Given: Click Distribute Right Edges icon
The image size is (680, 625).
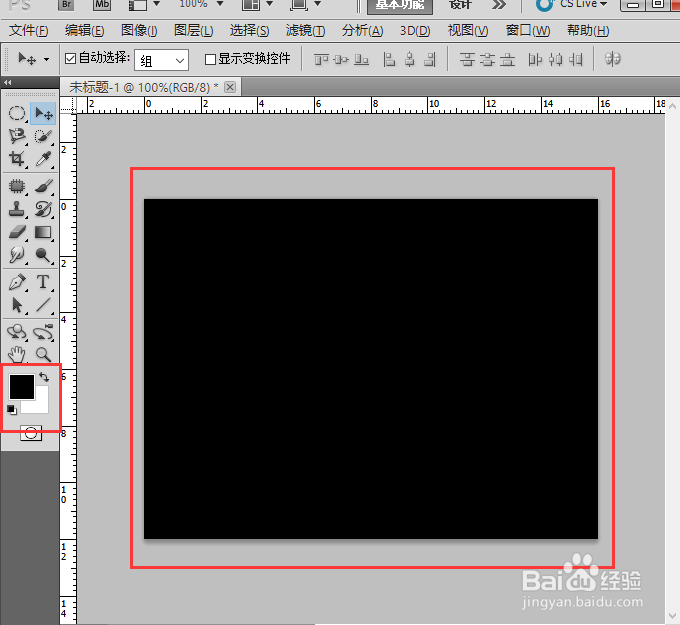Looking at the screenshot, I should click(x=575, y=59).
